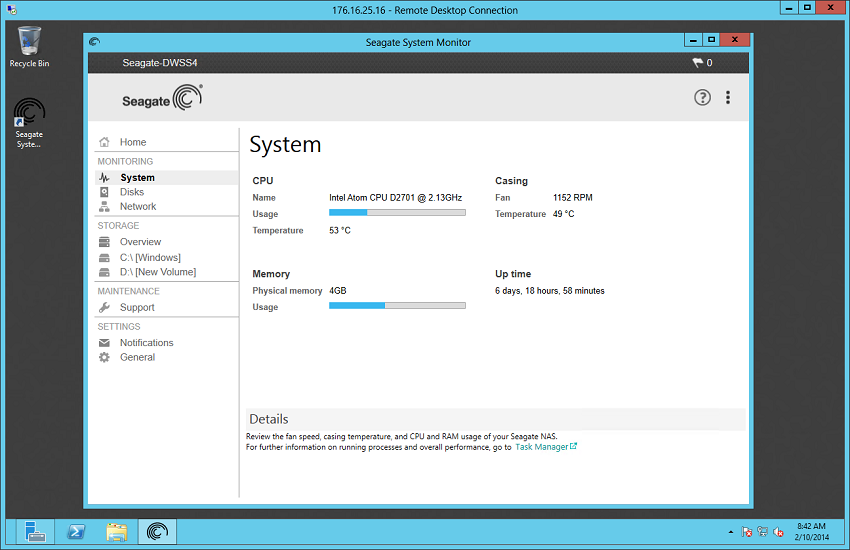This screenshot has height=550, width=850.
Task: Click the General gear icon
Action: coord(104,357)
